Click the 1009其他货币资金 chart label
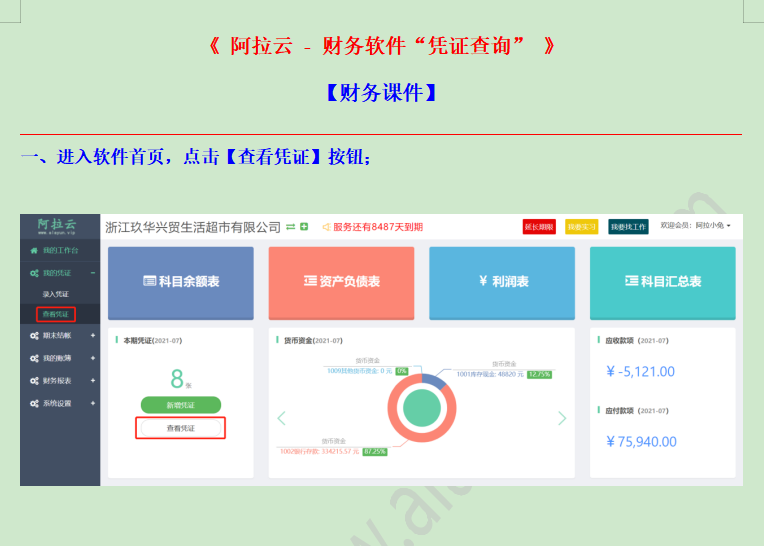The width and height of the screenshot is (764, 546). pos(360,371)
